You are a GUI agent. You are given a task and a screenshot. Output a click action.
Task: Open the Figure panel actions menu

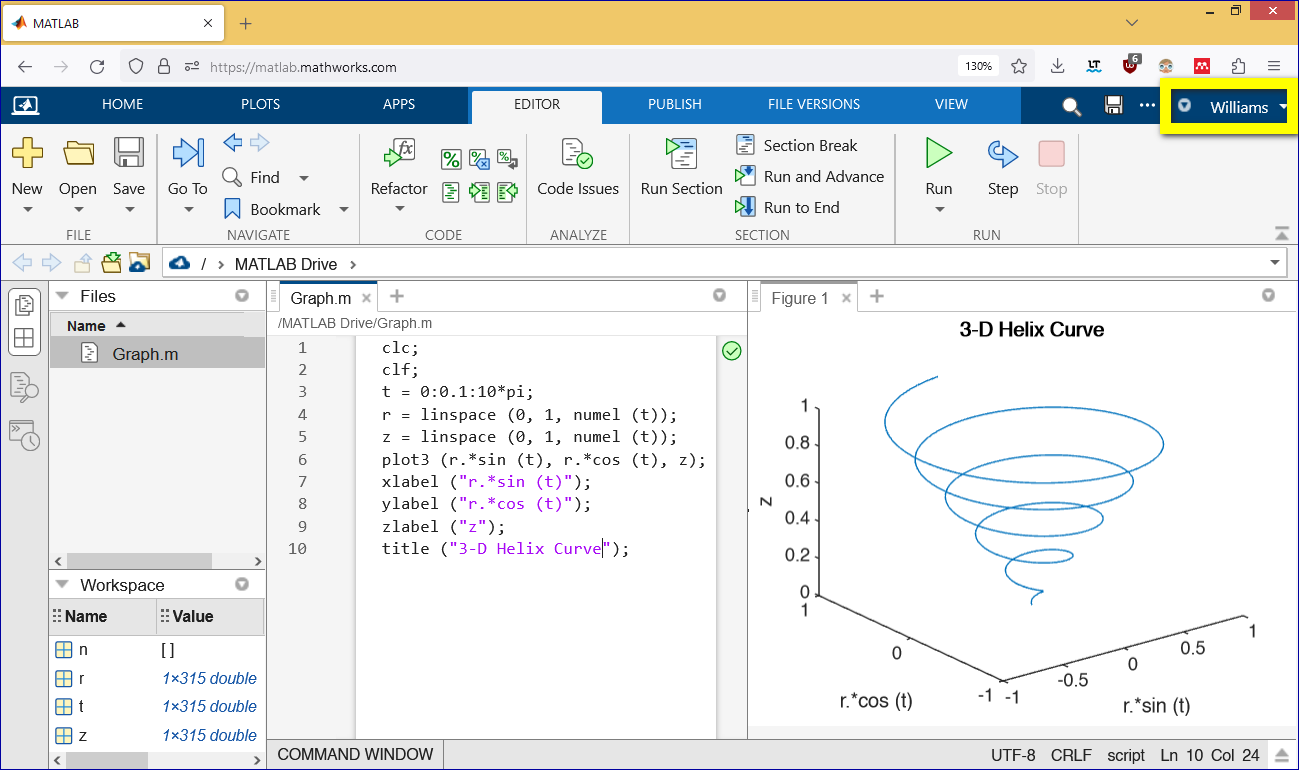(1268, 295)
